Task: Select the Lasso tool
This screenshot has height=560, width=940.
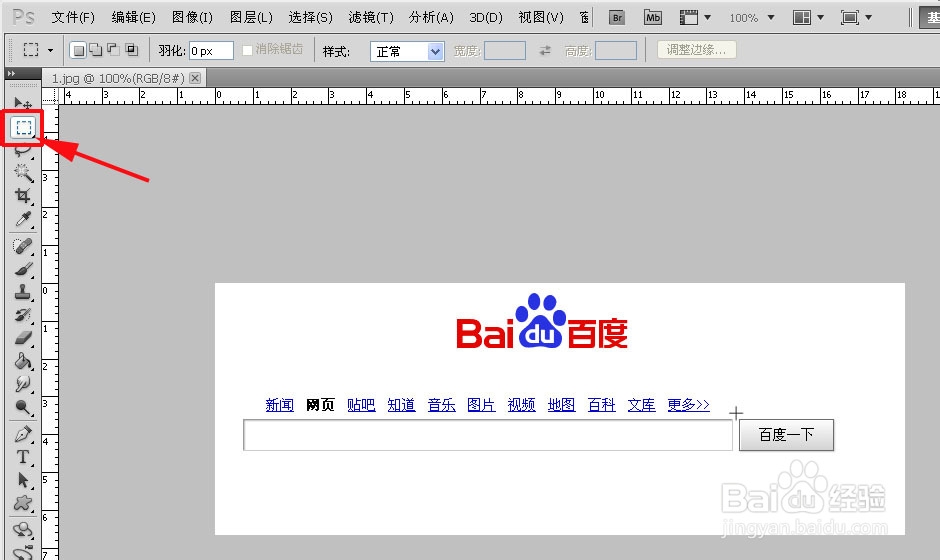Action: 23,150
